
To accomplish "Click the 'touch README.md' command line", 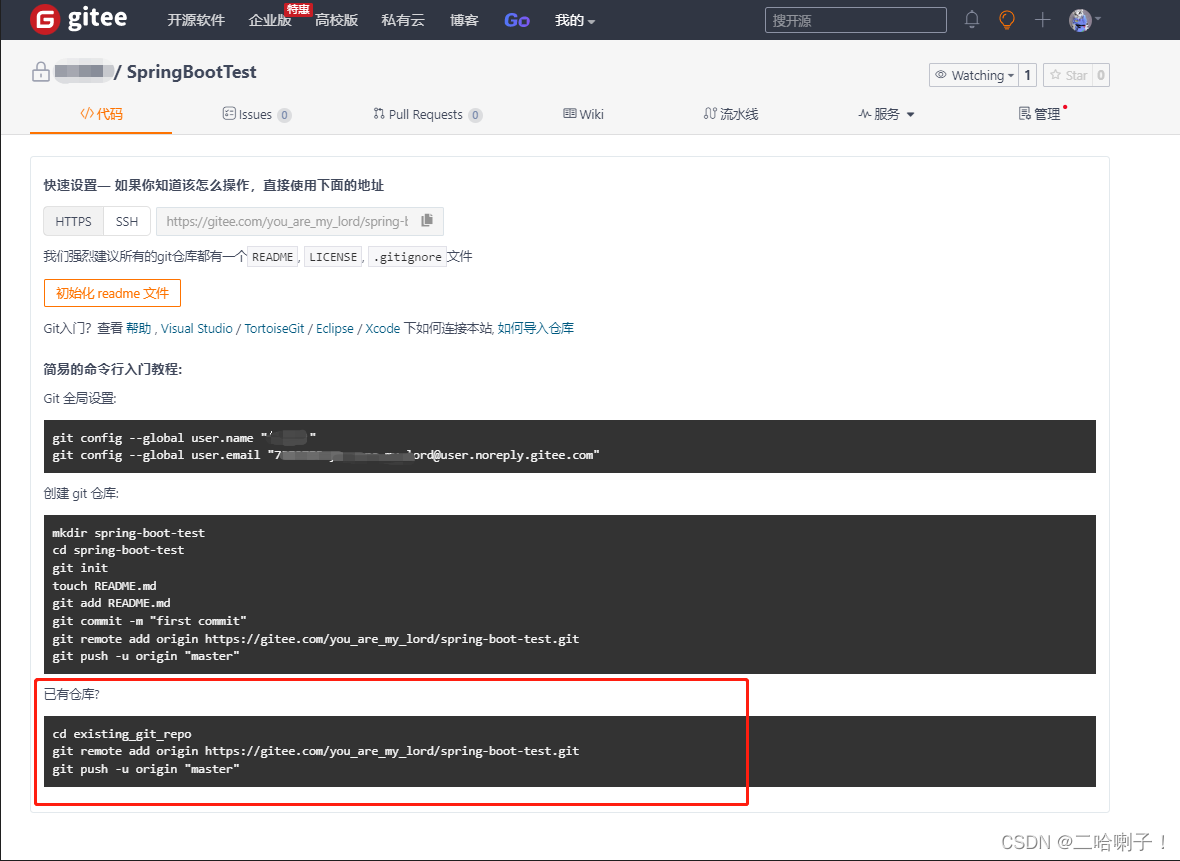I will (x=105, y=586).
